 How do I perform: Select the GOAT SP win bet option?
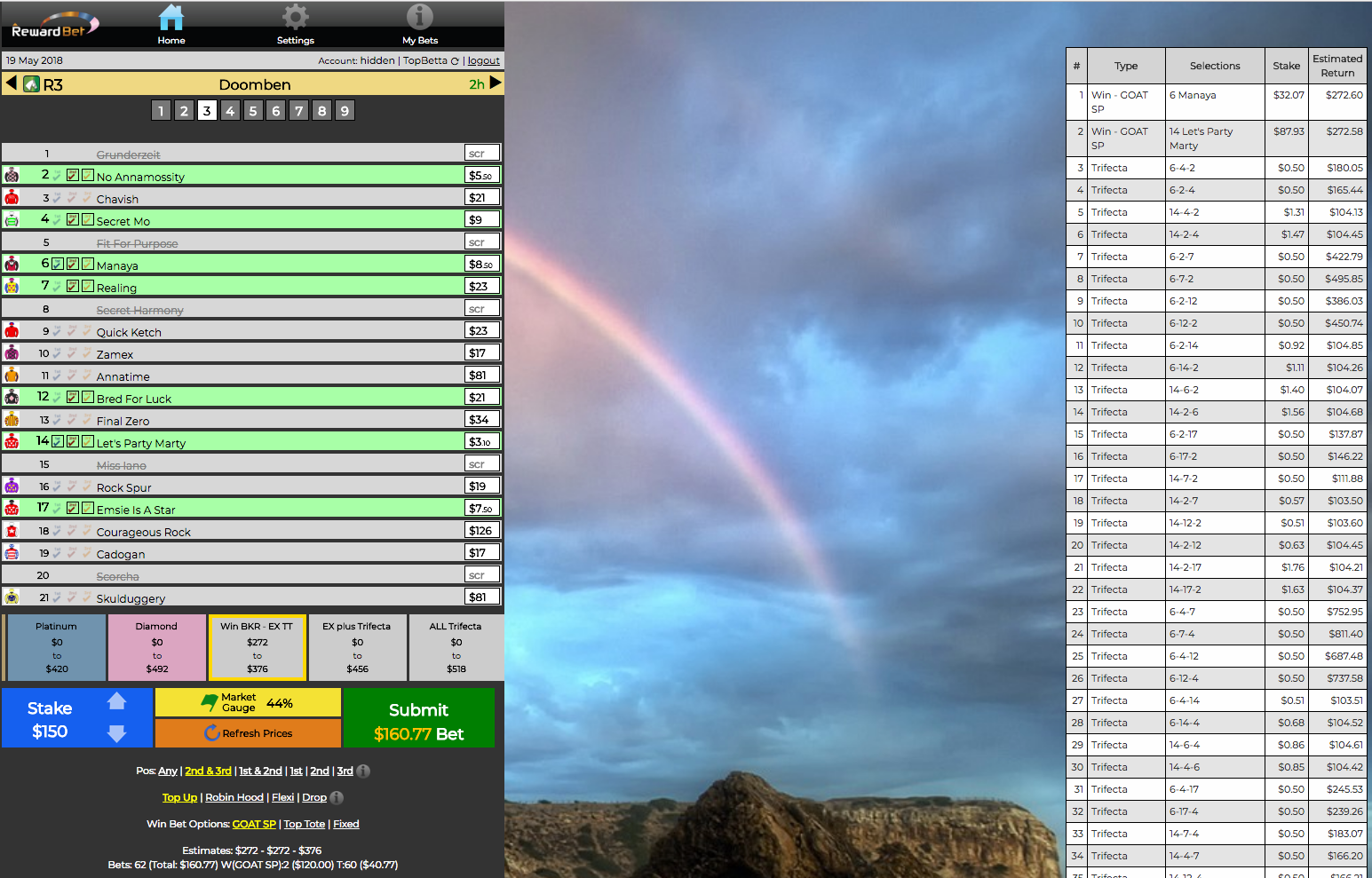254,824
